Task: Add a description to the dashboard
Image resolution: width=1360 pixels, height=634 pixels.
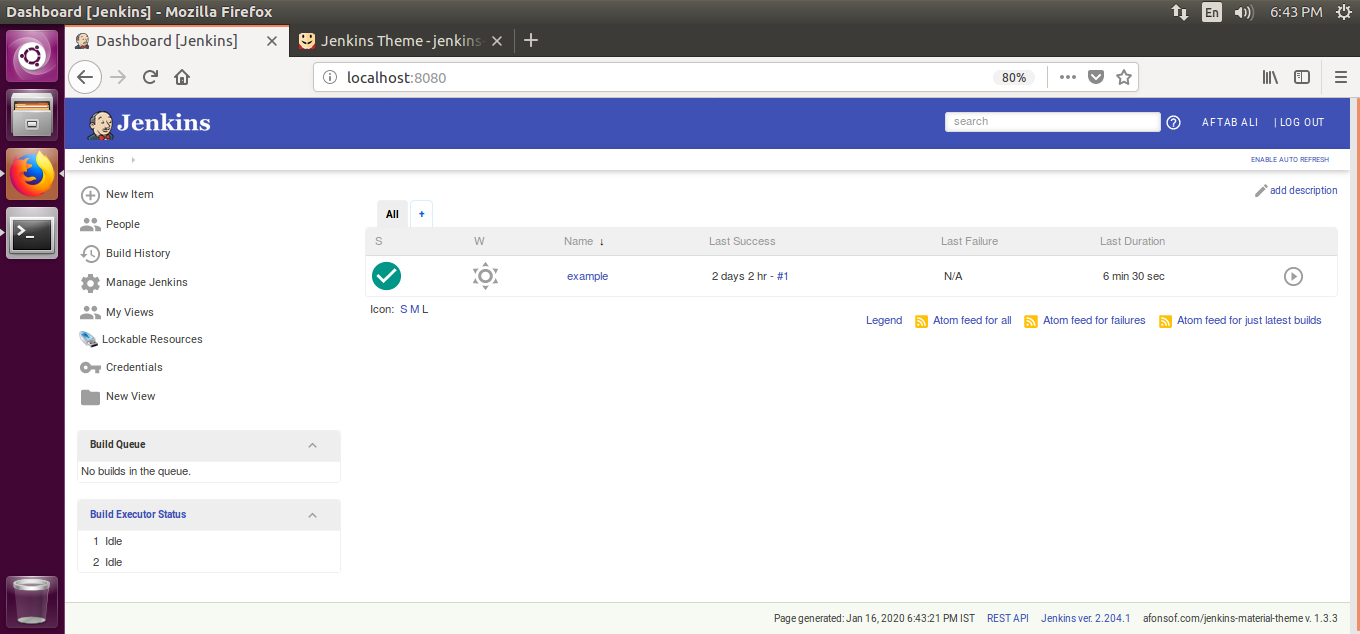Action: (1303, 190)
